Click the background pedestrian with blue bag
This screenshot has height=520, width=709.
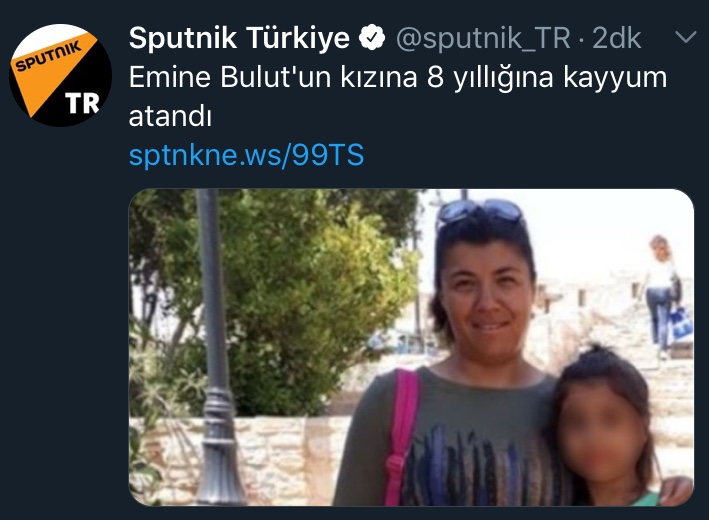[666, 296]
